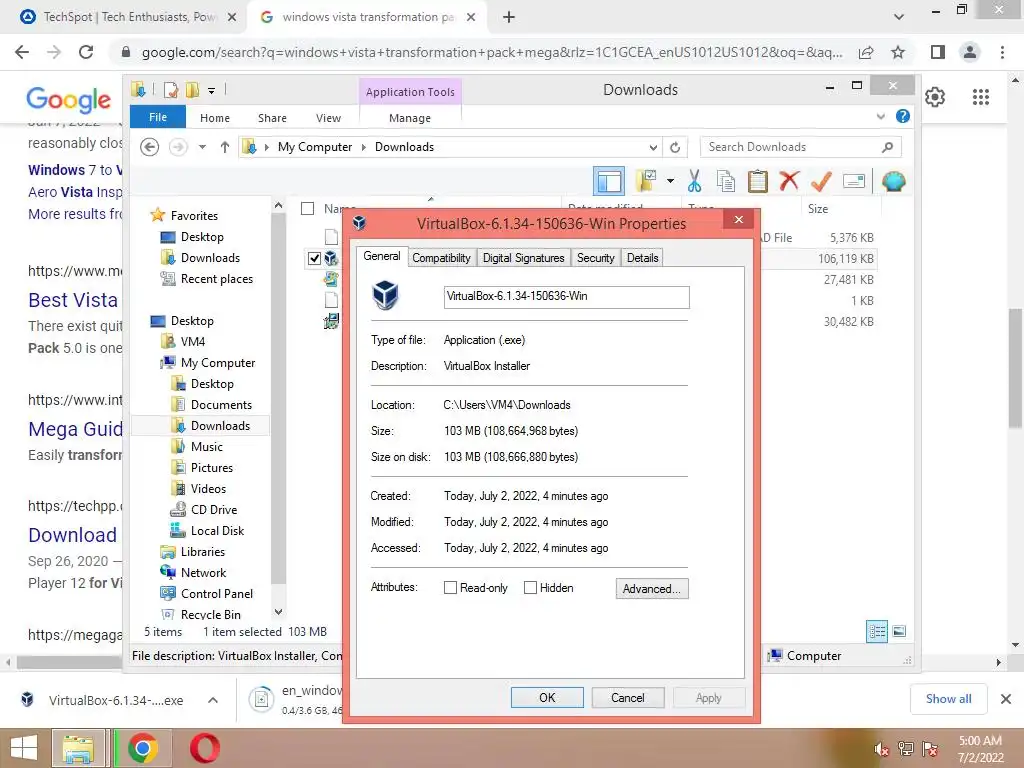Open options caret for VirtualBox download
Viewport: 1024px width, 768px height.
click(x=213, y=700)
